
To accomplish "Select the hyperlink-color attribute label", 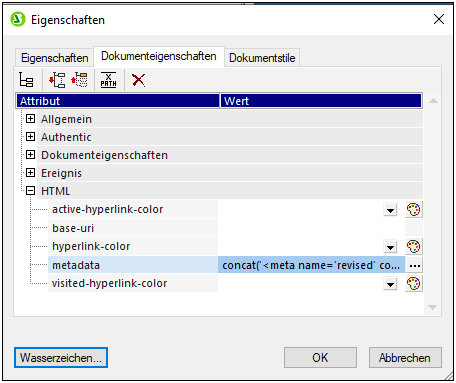I will [91, 247].
